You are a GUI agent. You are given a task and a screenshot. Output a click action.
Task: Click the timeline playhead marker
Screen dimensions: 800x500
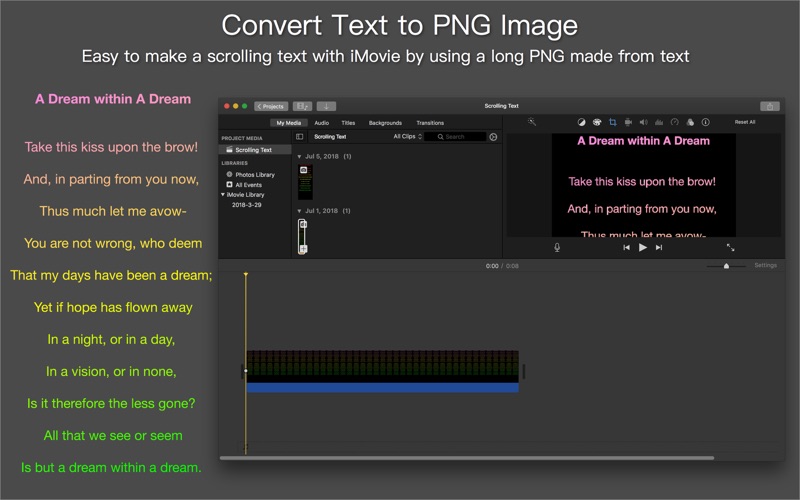tap(245, 274)
